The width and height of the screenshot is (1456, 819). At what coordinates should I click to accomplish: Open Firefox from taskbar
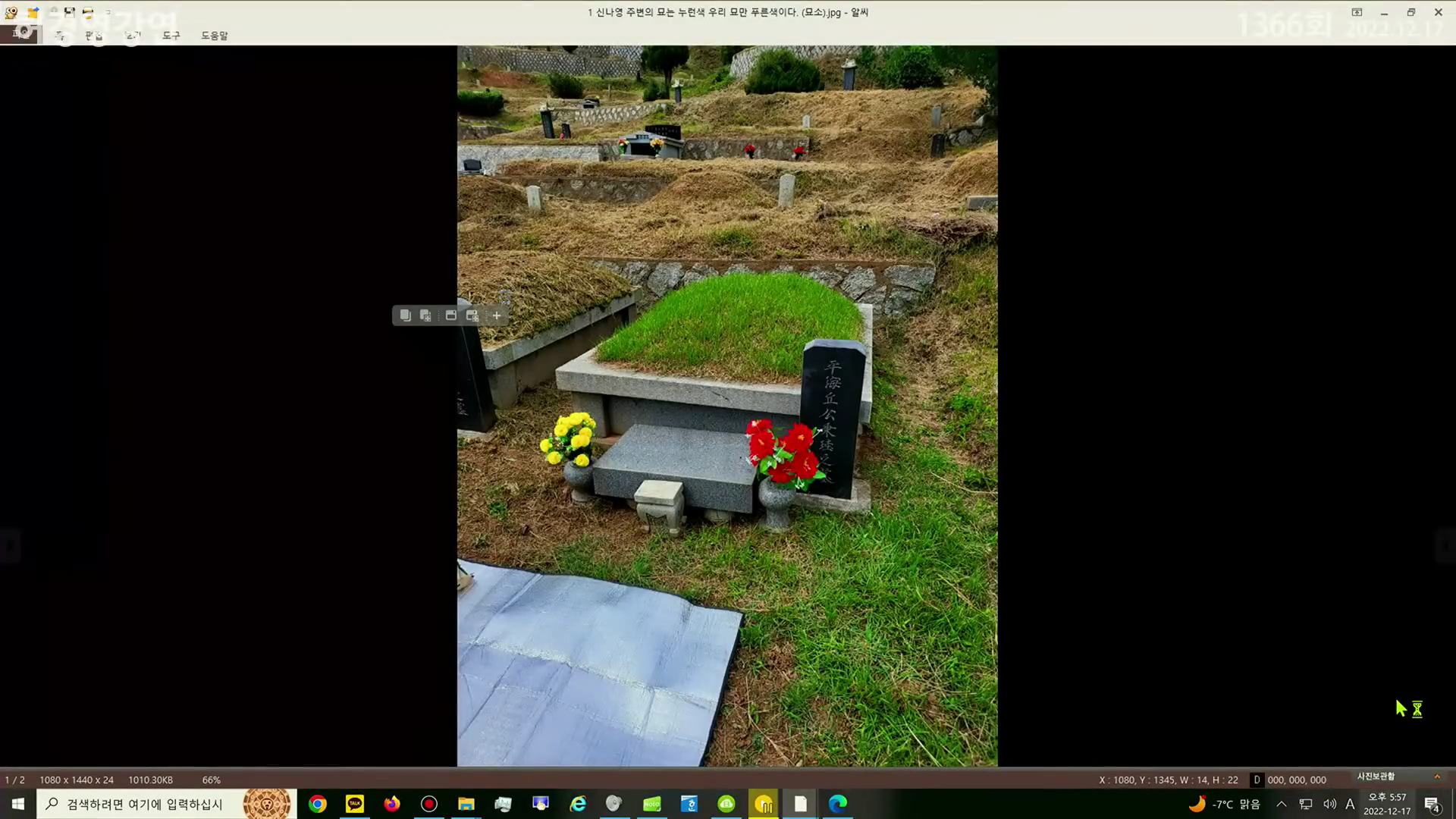tap(392, 804)
